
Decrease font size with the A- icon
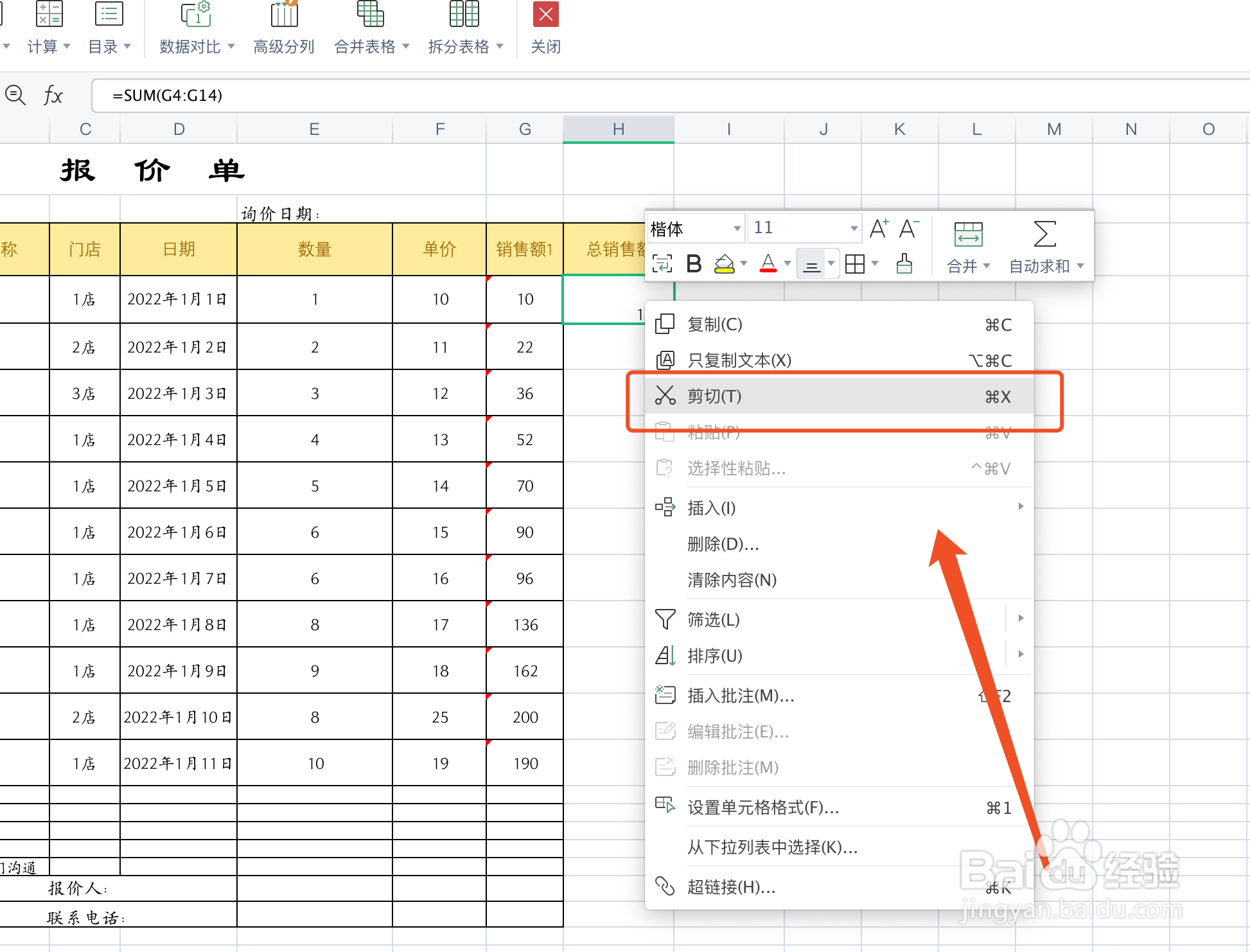pos(908,228)
